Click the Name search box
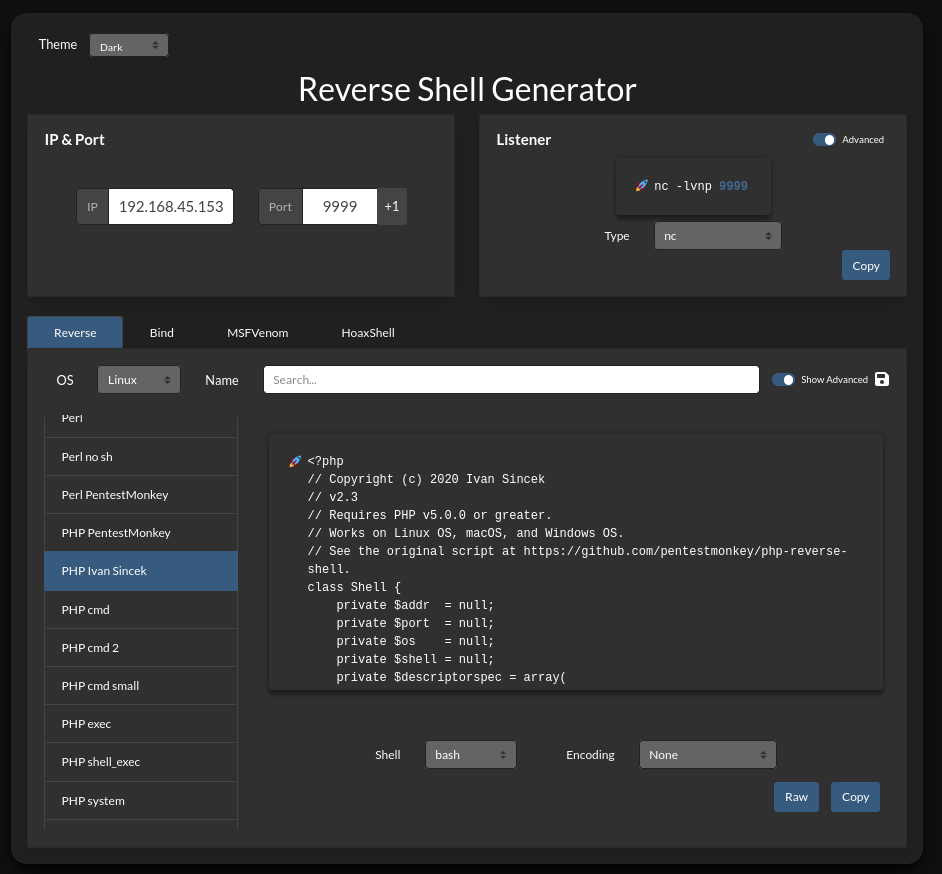 (511, 380)
